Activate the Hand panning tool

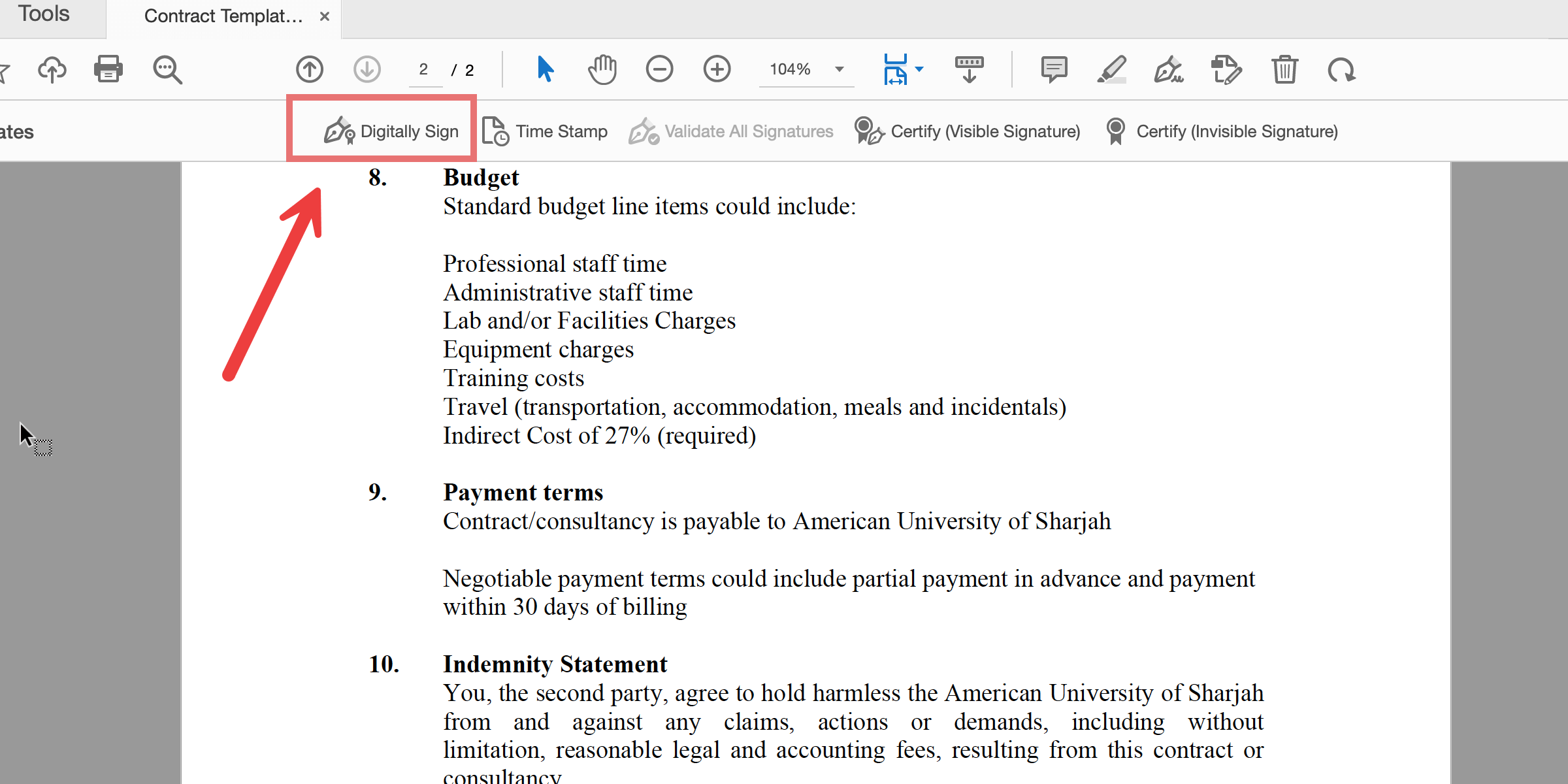602,69
